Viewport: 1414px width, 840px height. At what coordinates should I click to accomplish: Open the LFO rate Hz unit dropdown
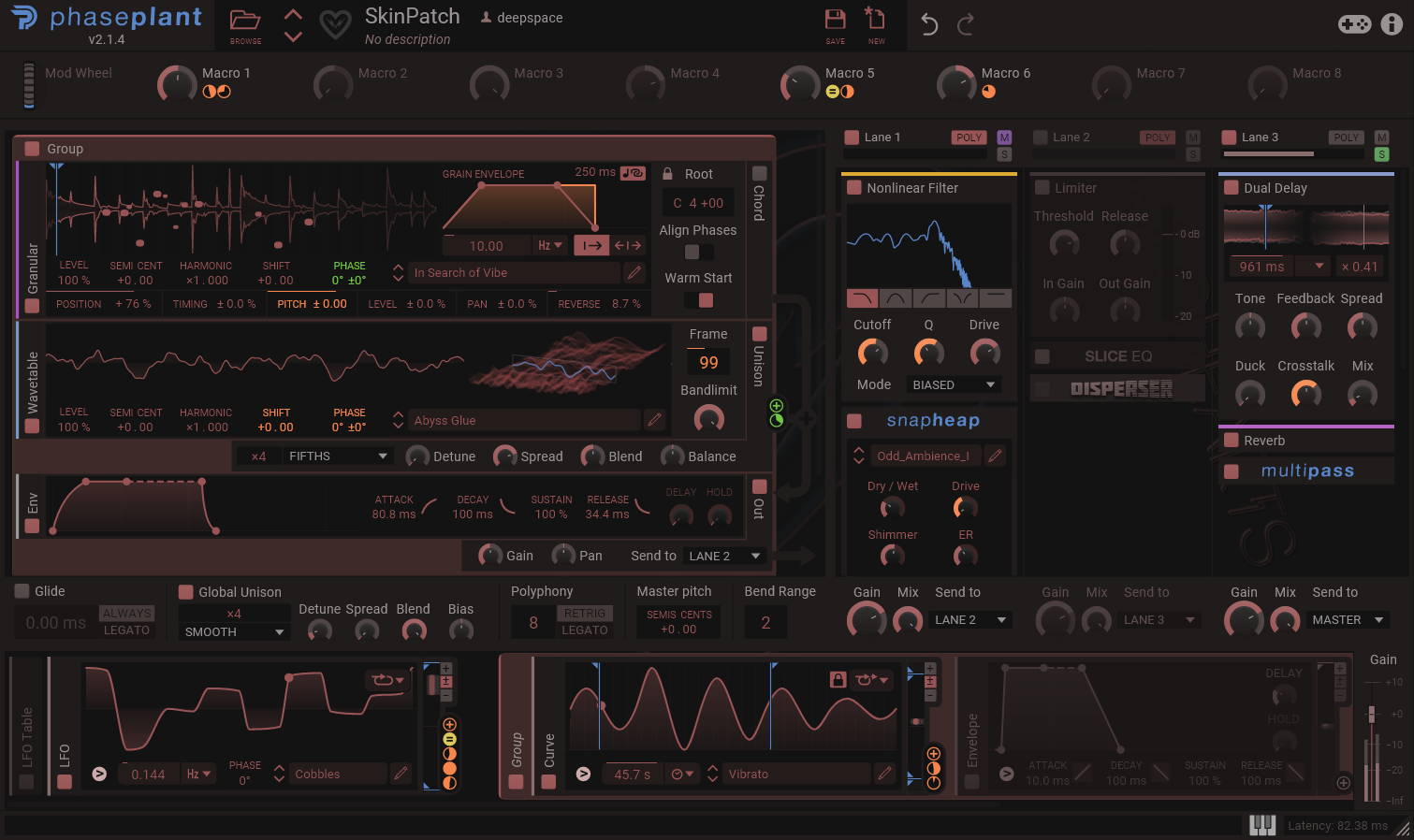tap(198, 774)
